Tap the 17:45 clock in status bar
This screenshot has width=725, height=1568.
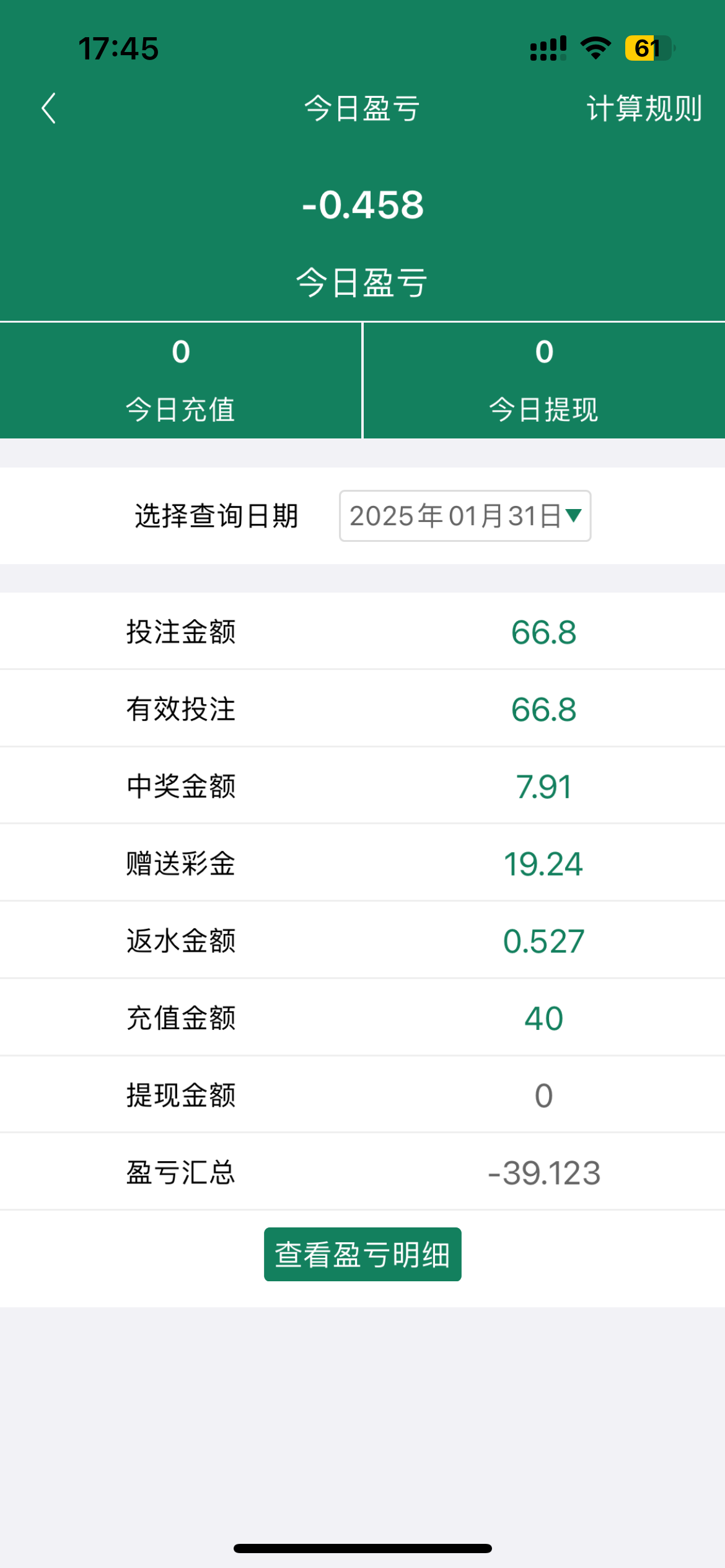[118, 48]
